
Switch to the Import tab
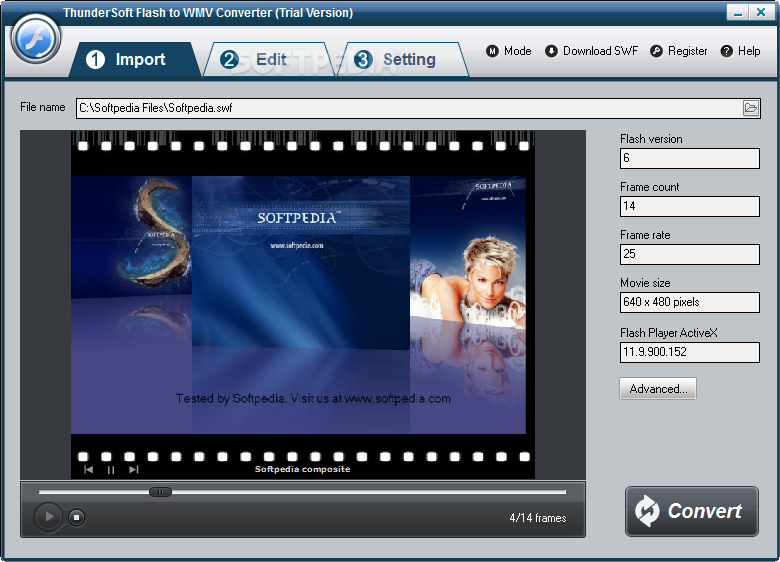tap(134, 59)
